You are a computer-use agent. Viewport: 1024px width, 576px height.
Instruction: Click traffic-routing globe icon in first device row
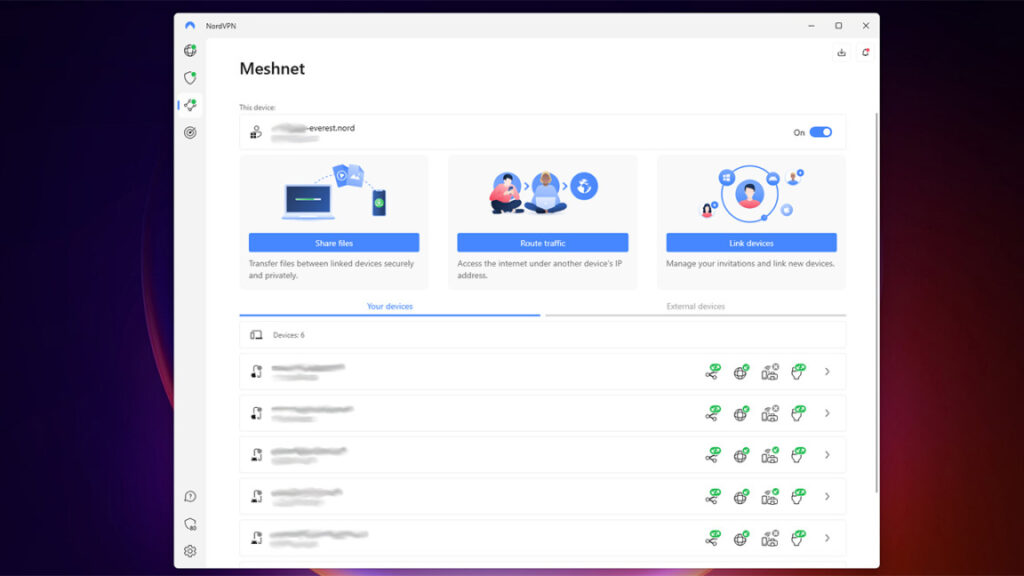pyautogui.click(x=741, y=372)
